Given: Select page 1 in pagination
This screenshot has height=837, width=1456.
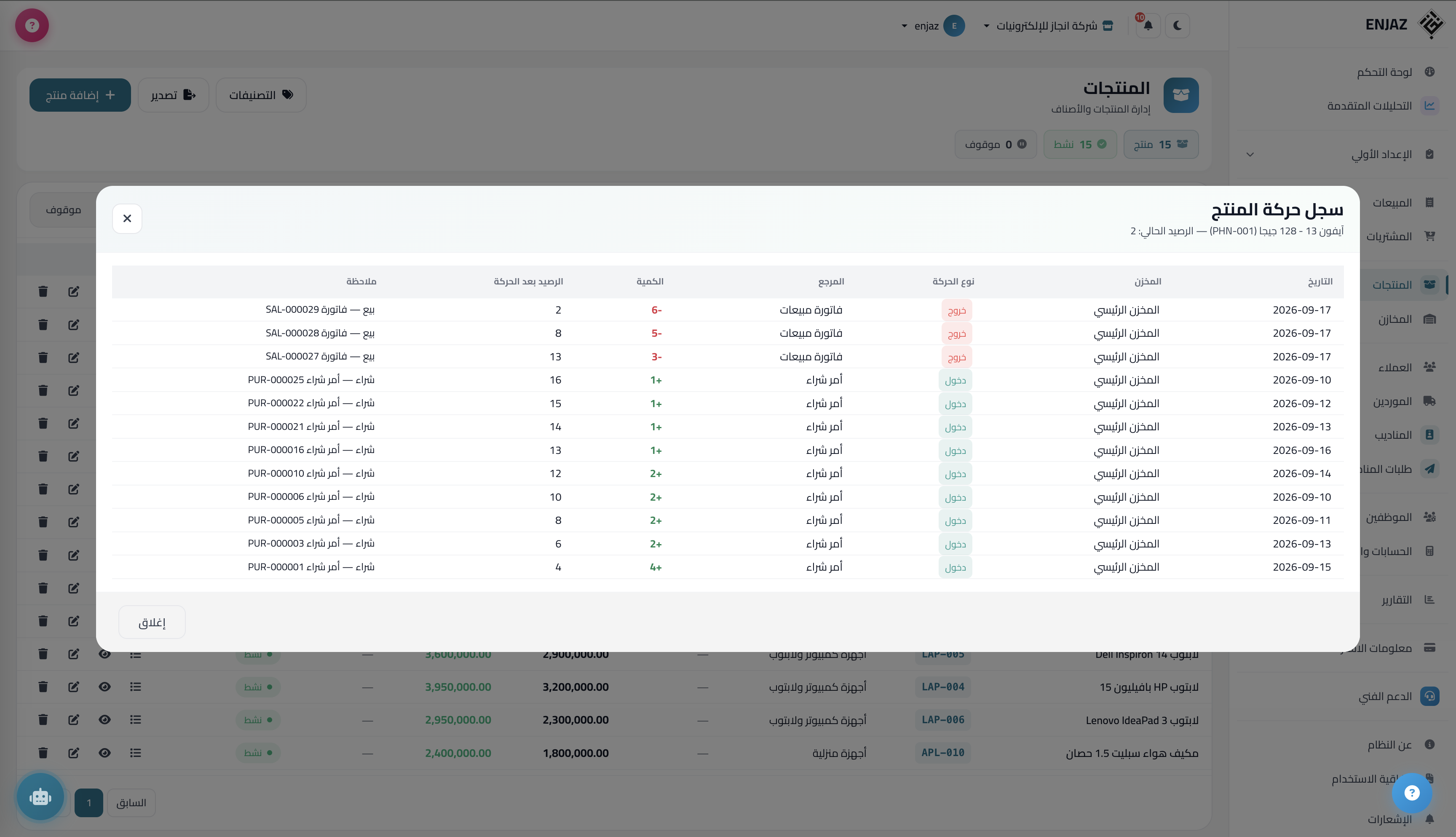Looking at the screenshot, I should [88, 802].
